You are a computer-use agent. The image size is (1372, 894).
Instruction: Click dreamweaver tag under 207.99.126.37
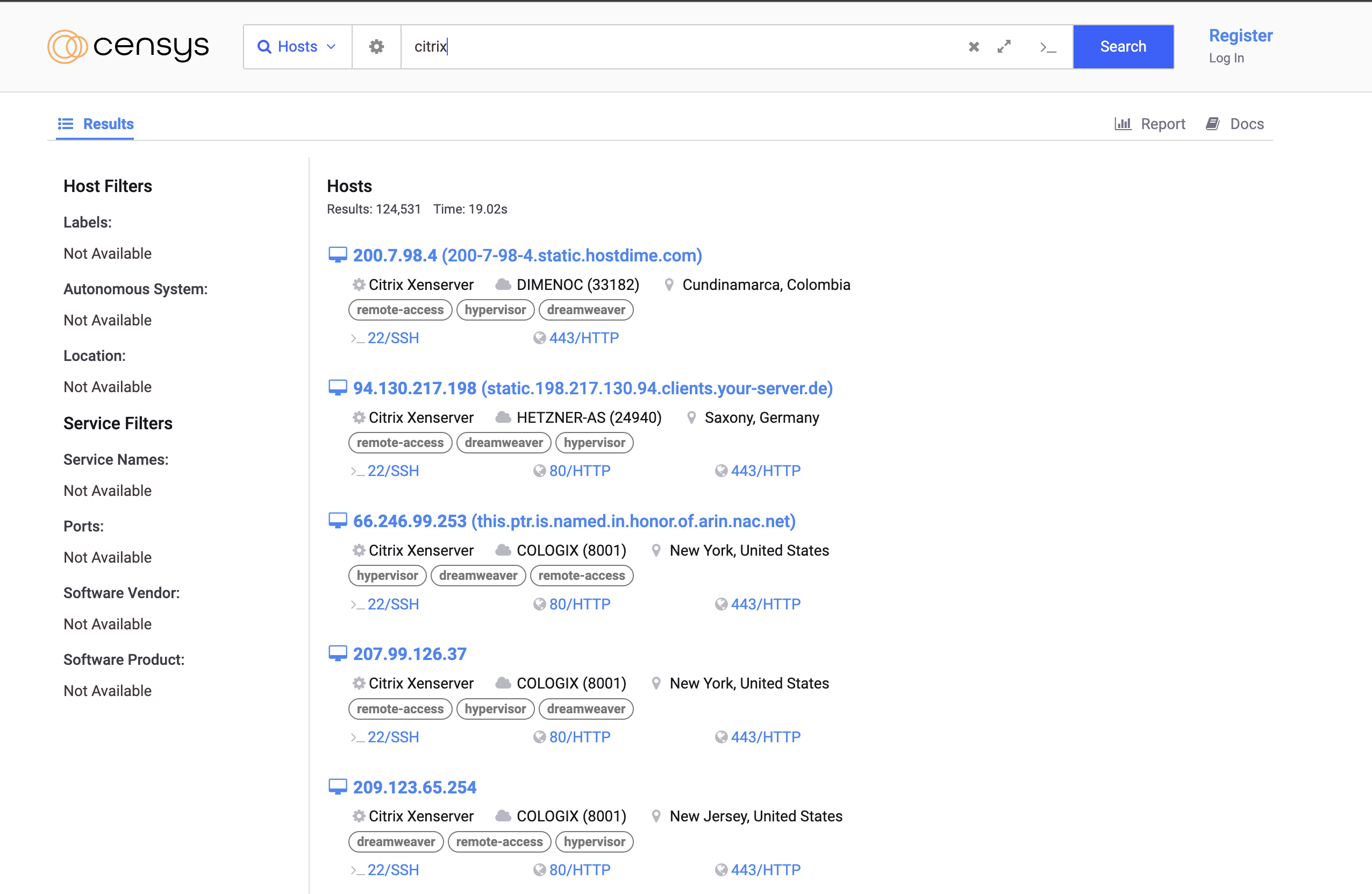tap(586, 709)
